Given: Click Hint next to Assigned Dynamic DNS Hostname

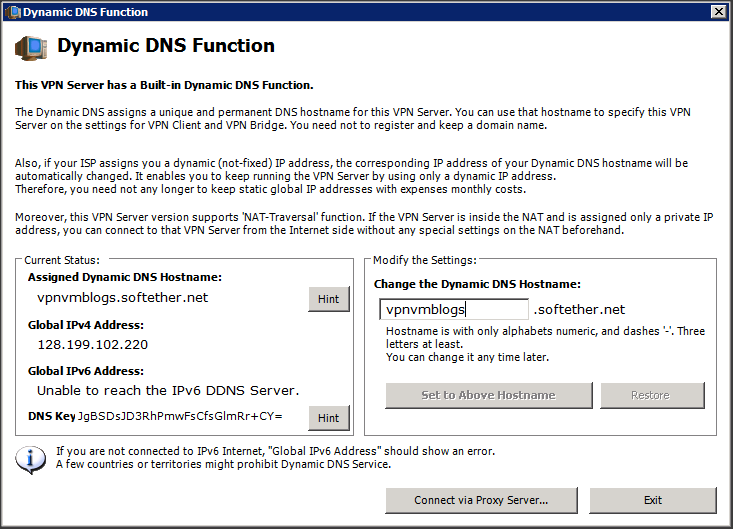Looking at the screenshot, I should click(329, 298).
